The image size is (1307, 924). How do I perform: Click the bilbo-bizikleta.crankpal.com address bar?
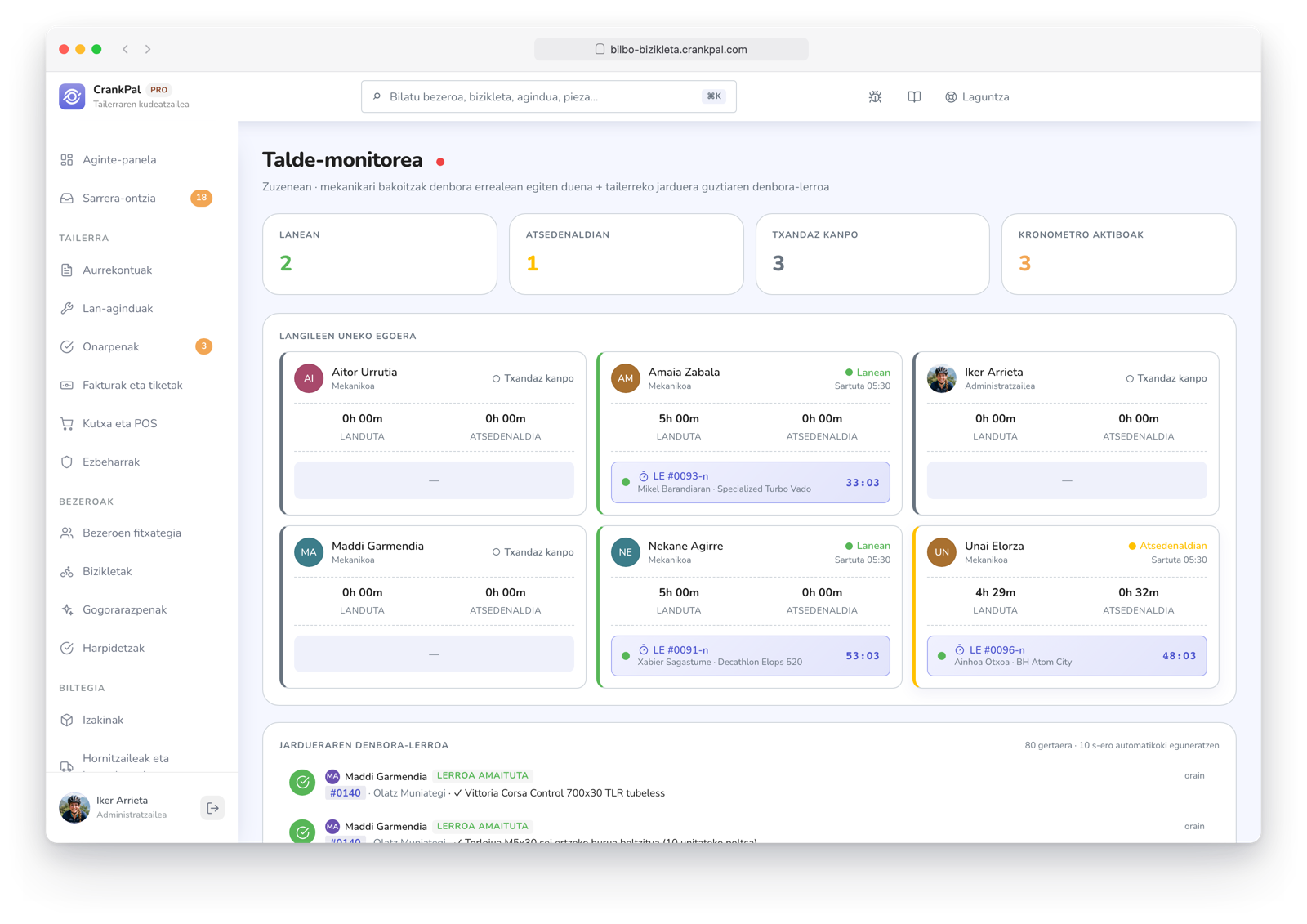click(x=671, y=49)
